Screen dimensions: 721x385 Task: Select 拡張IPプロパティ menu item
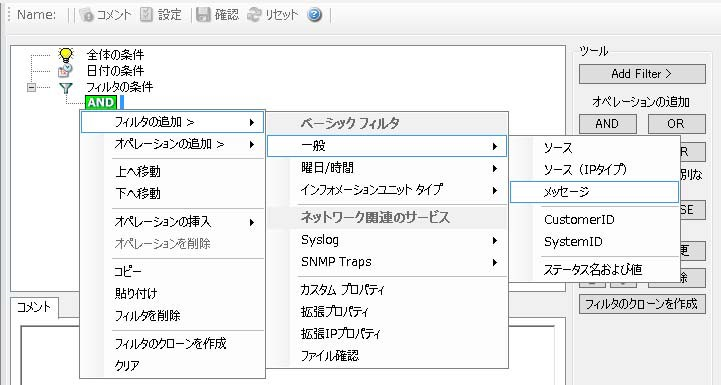point(387,333)
